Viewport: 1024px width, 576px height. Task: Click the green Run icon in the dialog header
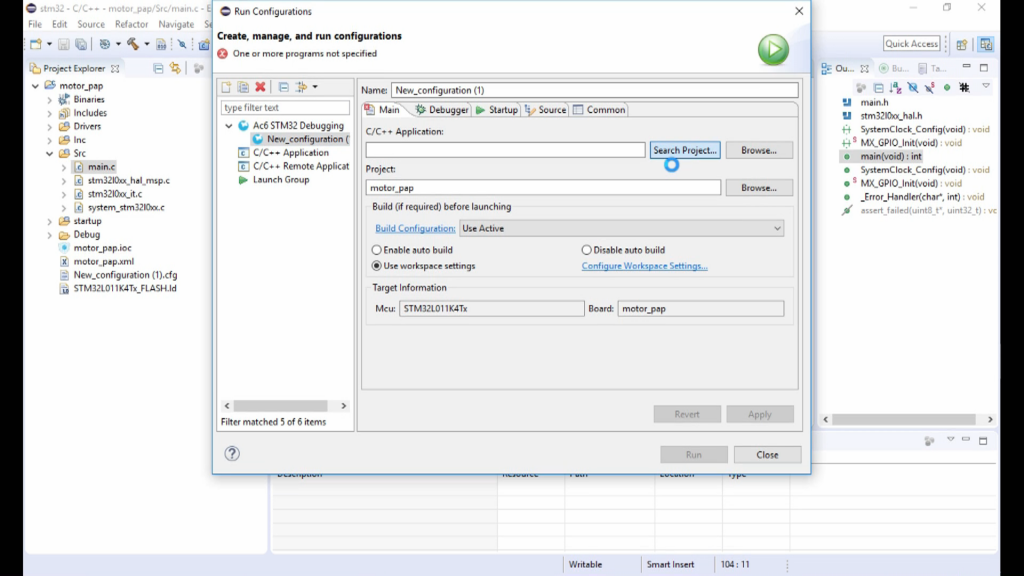772,49
